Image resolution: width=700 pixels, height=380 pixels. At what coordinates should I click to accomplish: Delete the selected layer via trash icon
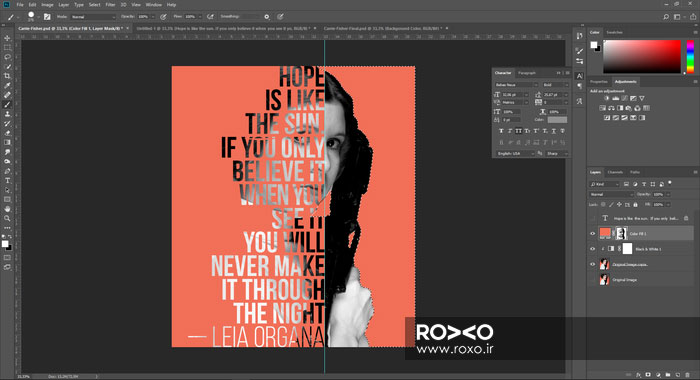[x=688, y=375]
